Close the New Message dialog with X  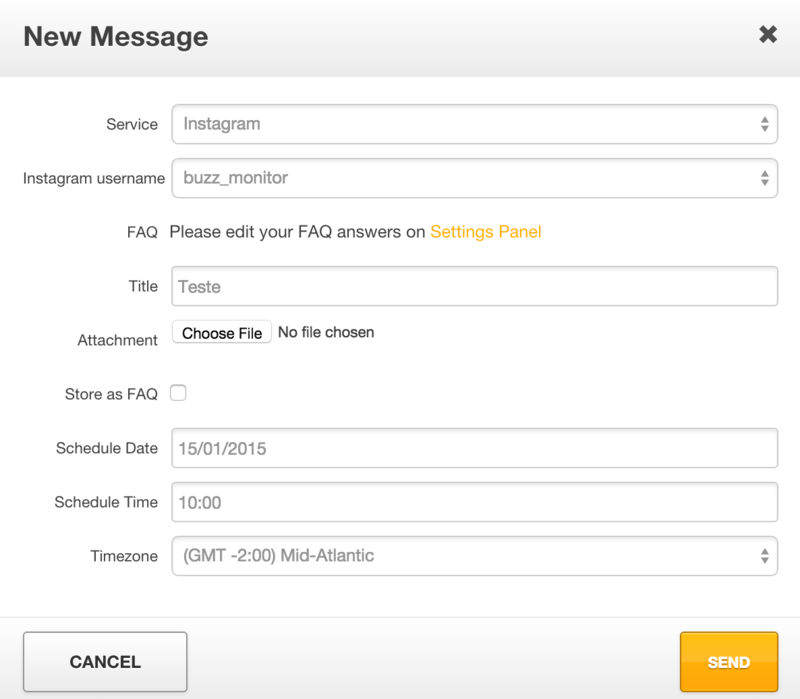[x=767, y=35]
